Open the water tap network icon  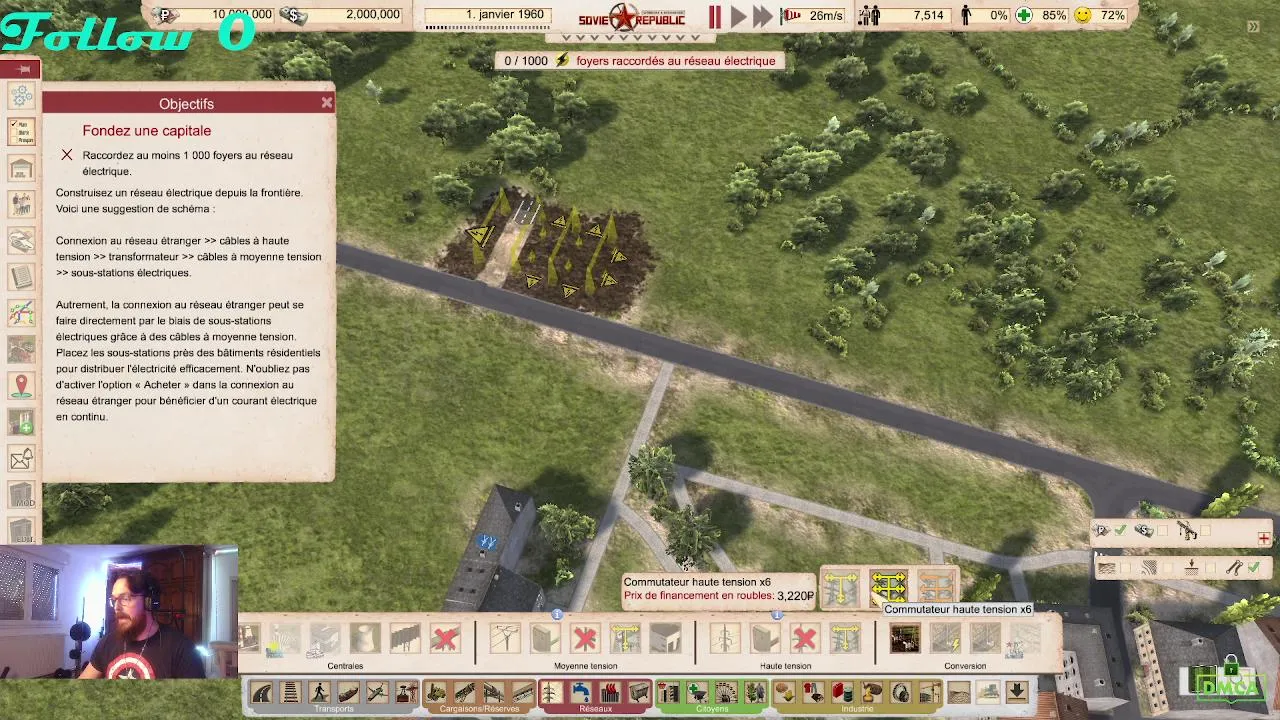pyautogui.click(x=580, y=692)
